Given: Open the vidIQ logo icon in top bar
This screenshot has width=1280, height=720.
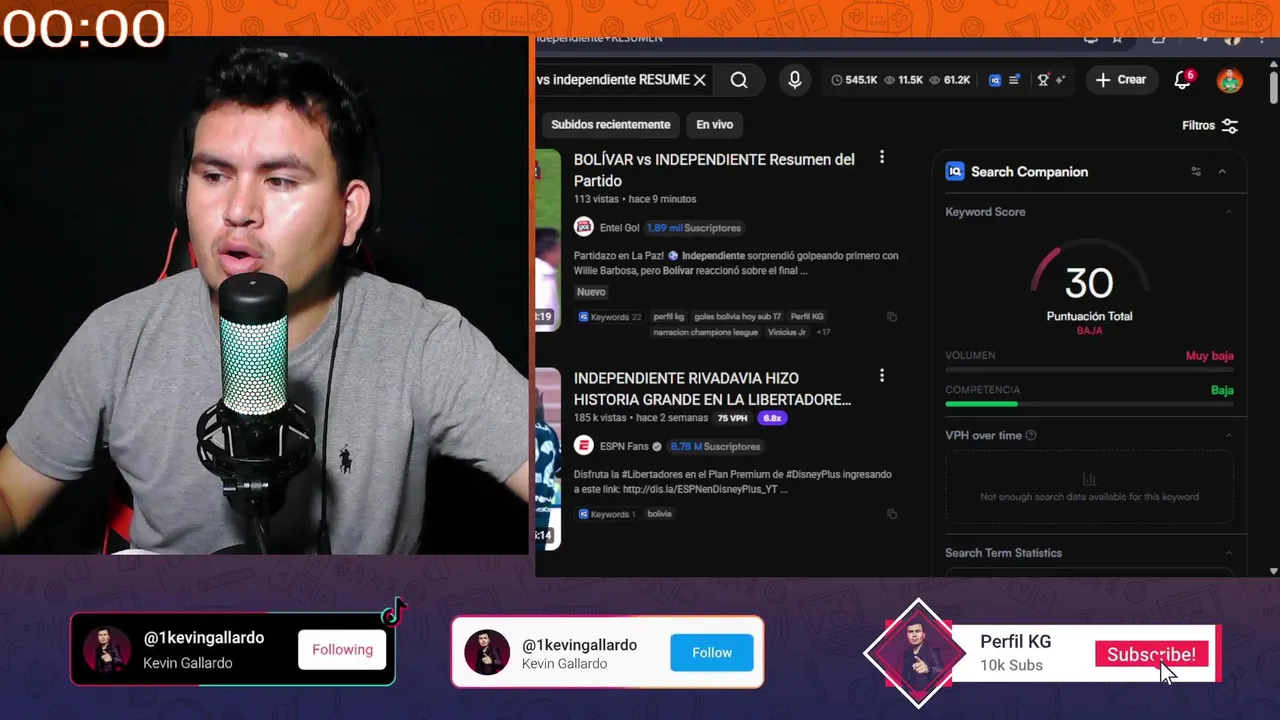Looking at the screenshot, I should coord(995,80).
